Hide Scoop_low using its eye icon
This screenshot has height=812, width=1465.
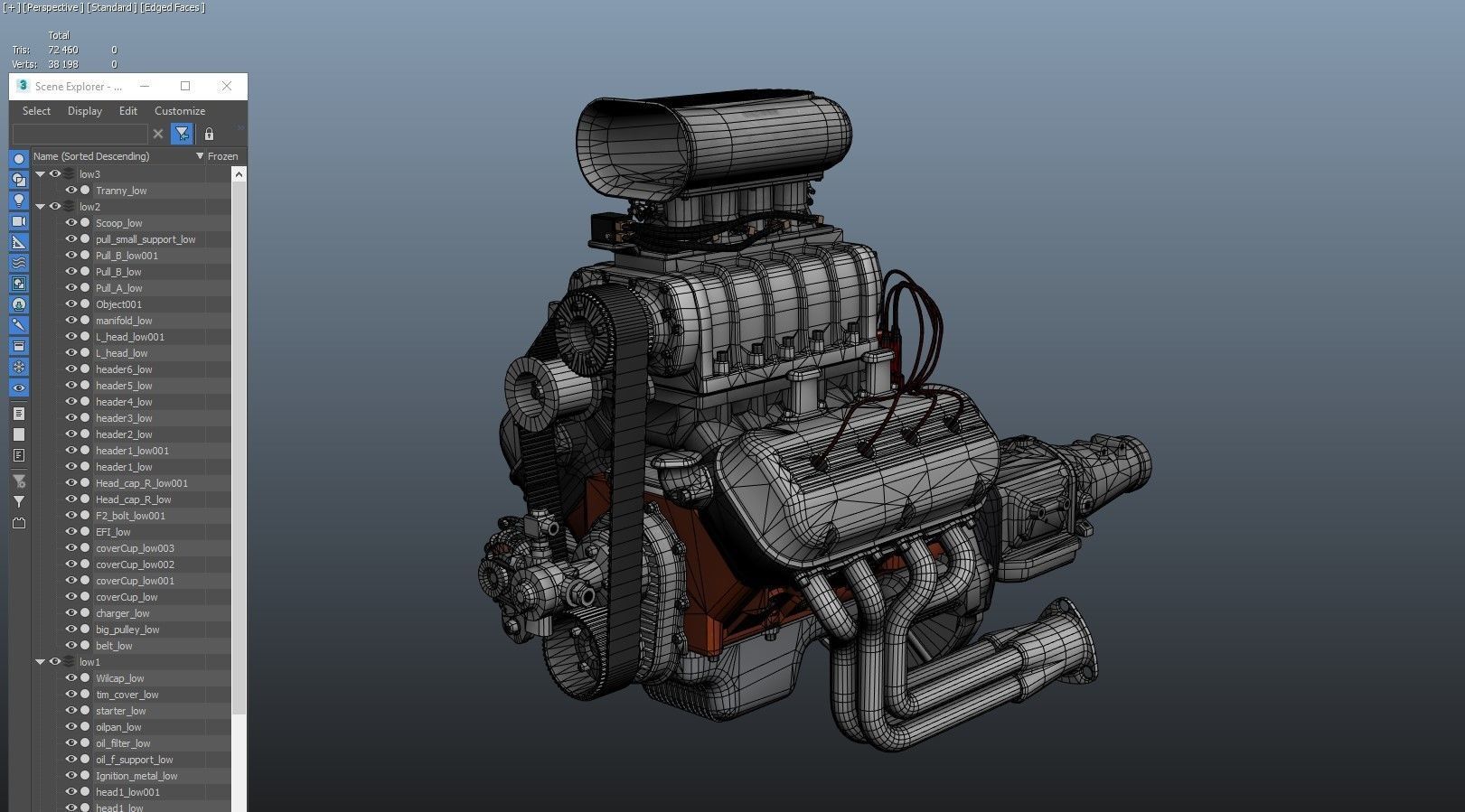(70, 223)
